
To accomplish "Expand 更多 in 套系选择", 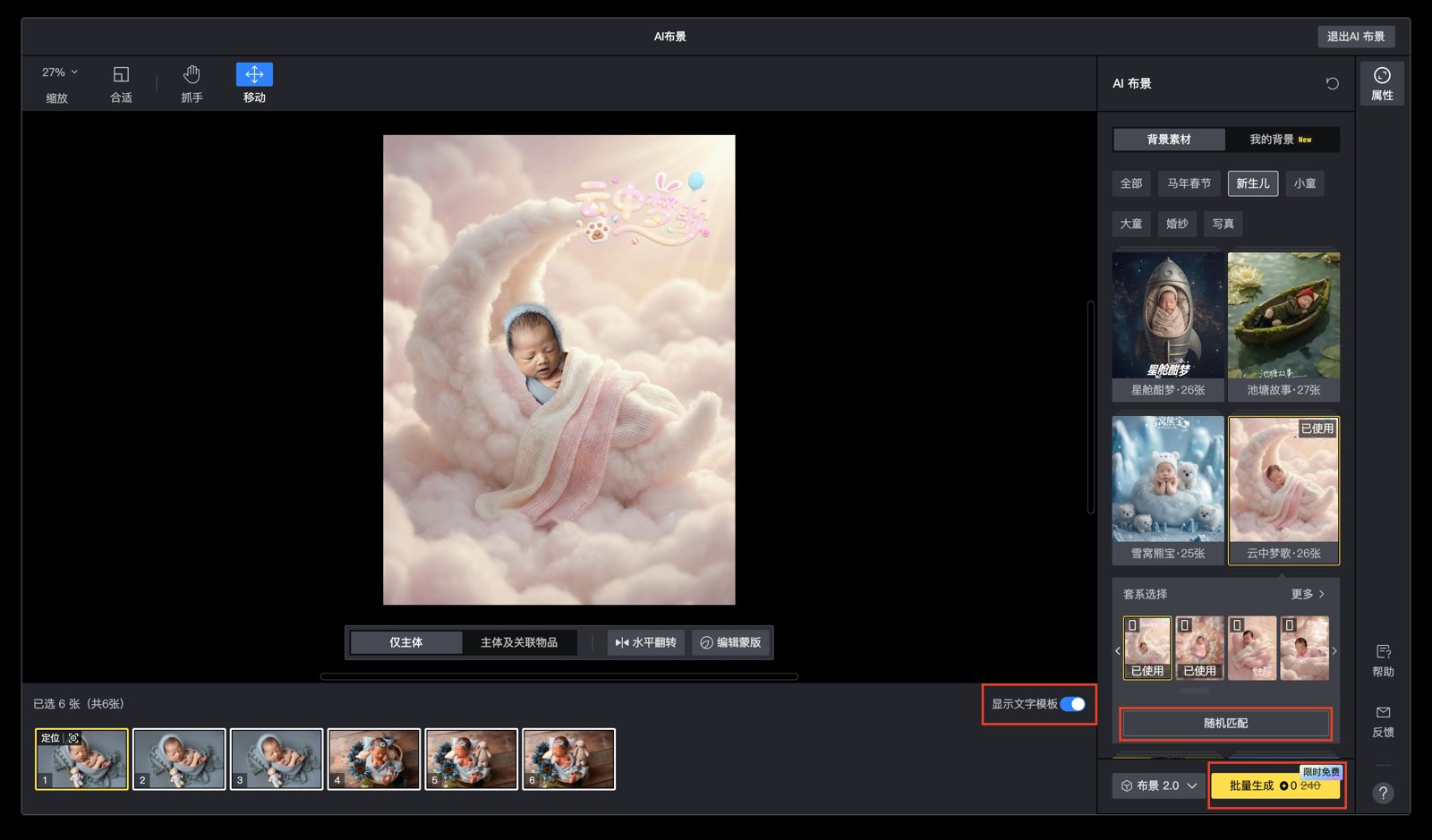I will point(1308,594).
